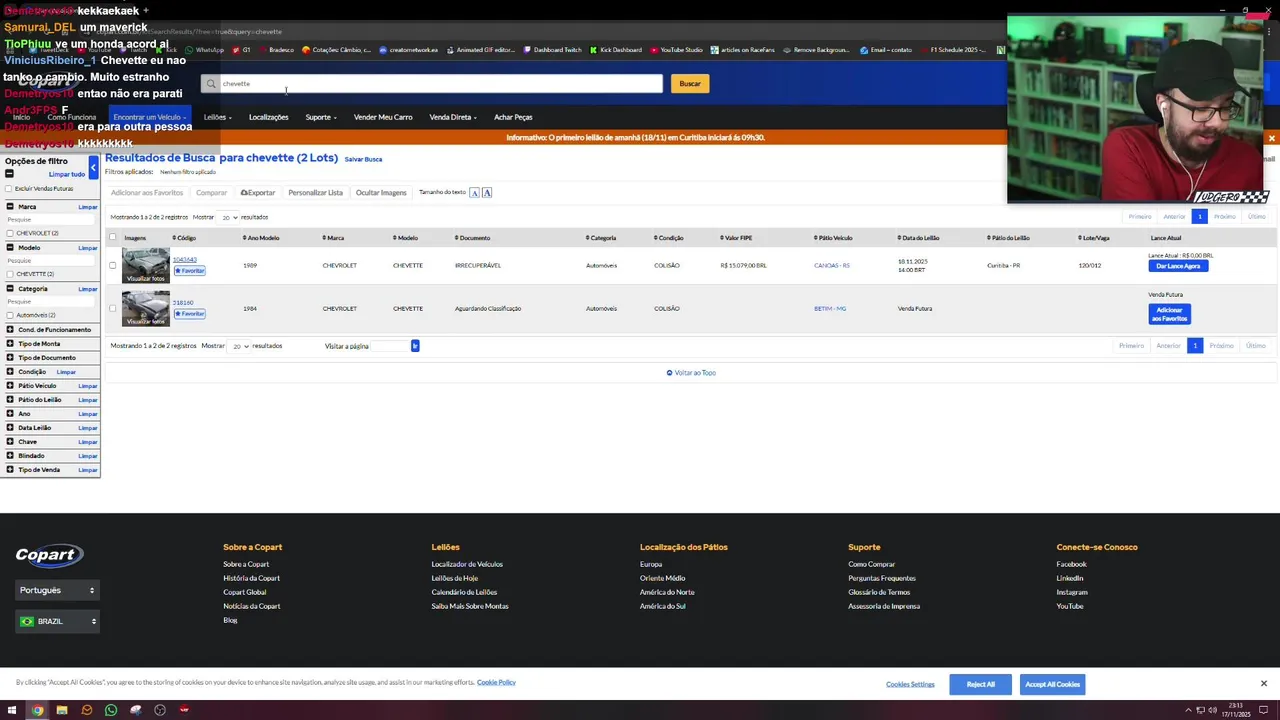Open the Leilões menu

pyautogui.click(x=217, y=117)
